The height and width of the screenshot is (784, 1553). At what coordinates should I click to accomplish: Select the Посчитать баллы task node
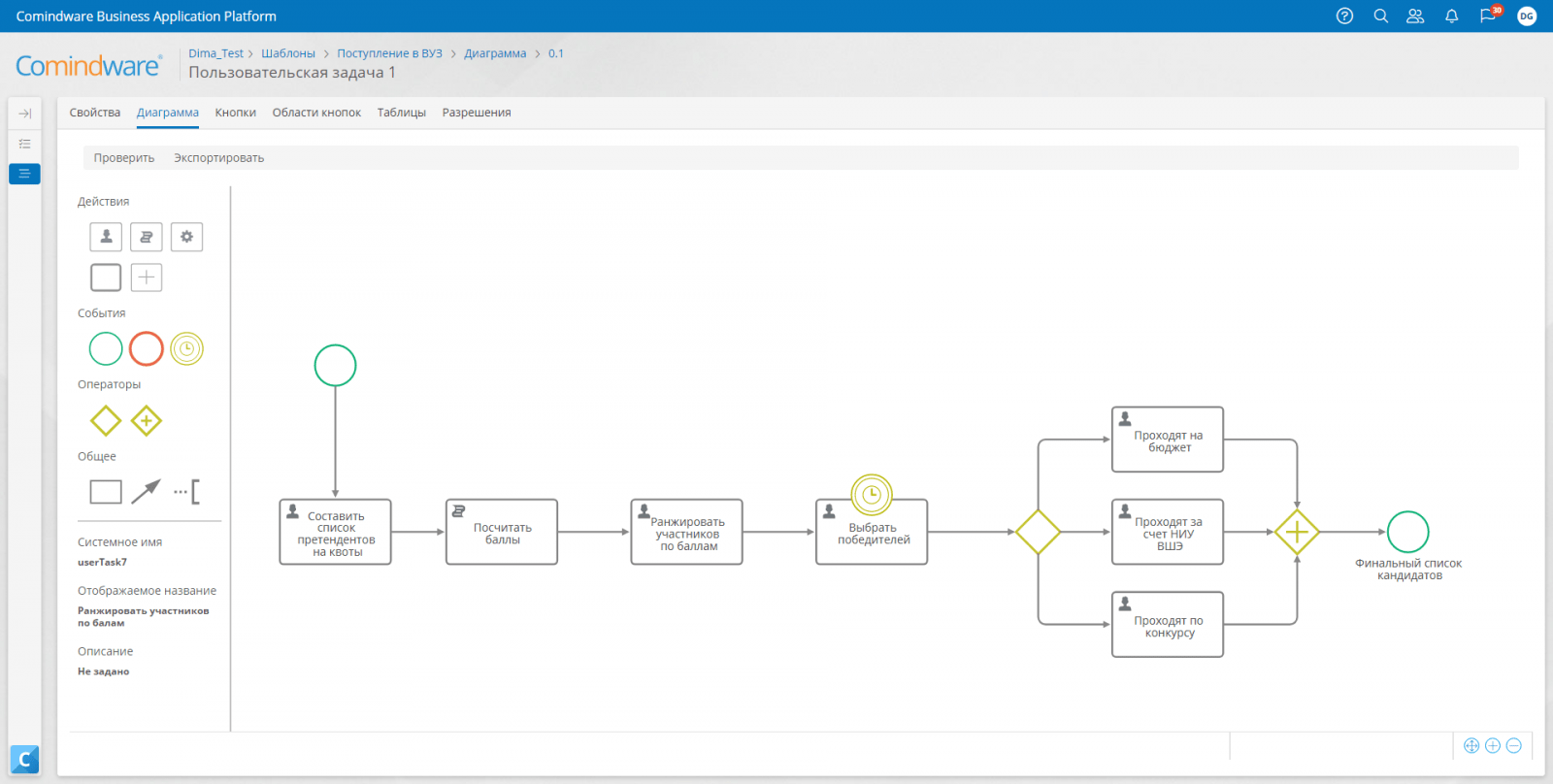coord(502,533)
